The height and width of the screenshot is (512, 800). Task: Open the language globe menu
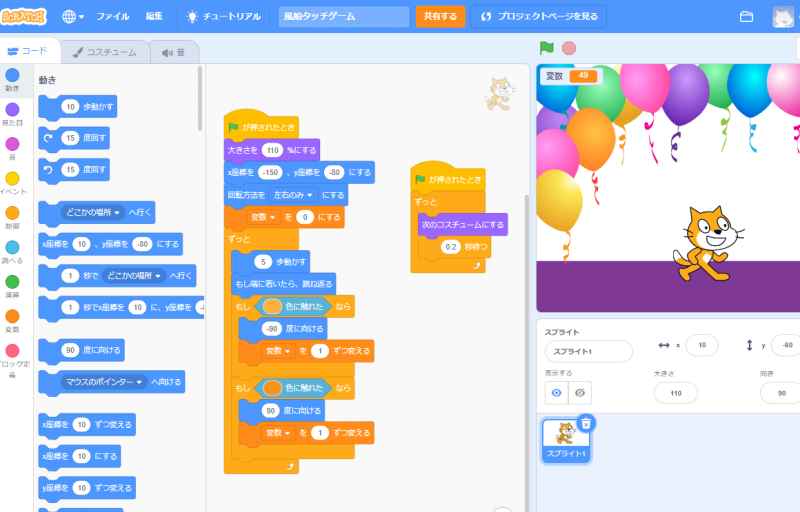point(72,16)
